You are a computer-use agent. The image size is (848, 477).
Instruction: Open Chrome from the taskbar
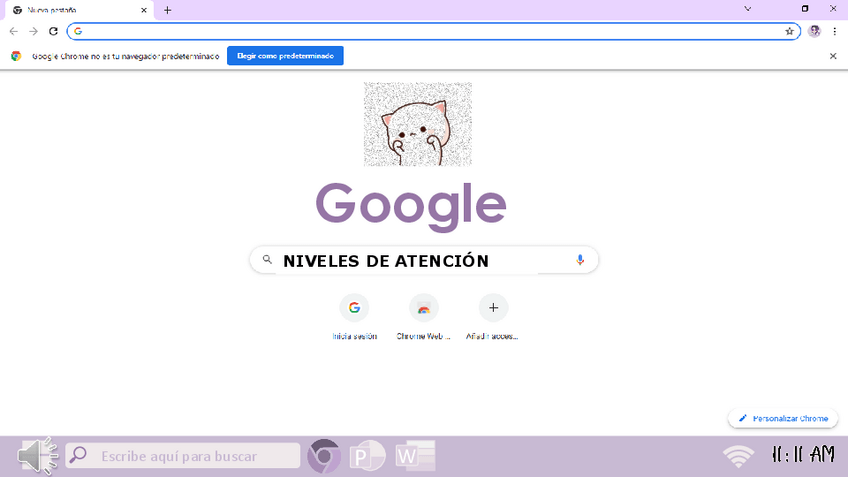pos(324,456)
